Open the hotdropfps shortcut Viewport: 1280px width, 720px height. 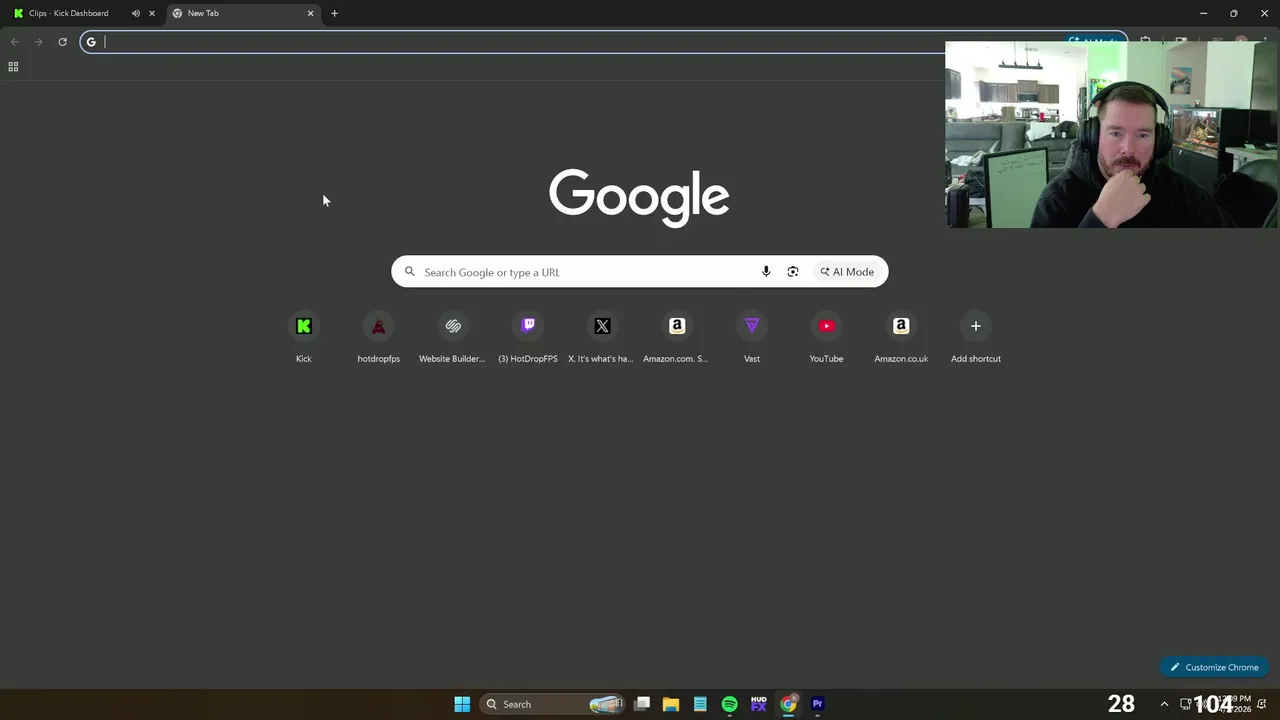pyautogui.click(x=379, y=337)
